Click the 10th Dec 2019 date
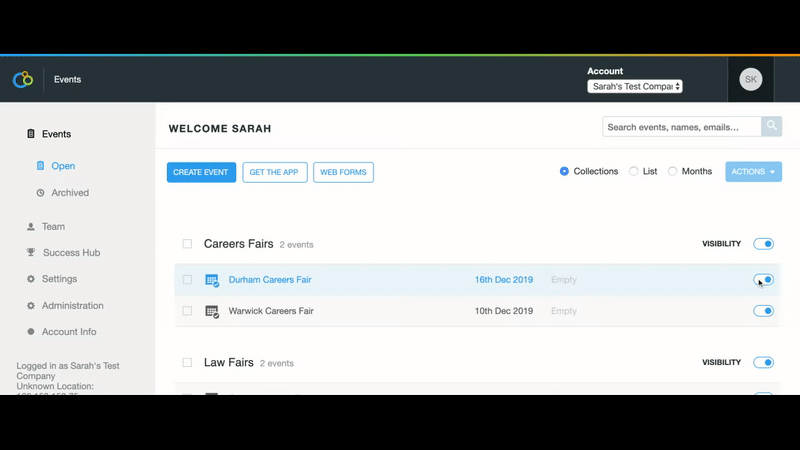Screen dimensions: 800x450 tap(504, 311)
